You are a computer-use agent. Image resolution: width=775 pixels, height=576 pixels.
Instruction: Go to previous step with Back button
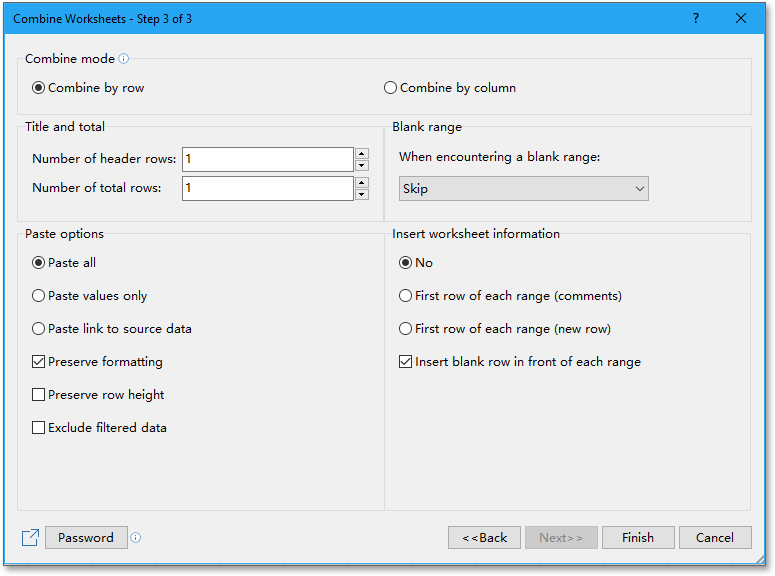click(484, 537)
